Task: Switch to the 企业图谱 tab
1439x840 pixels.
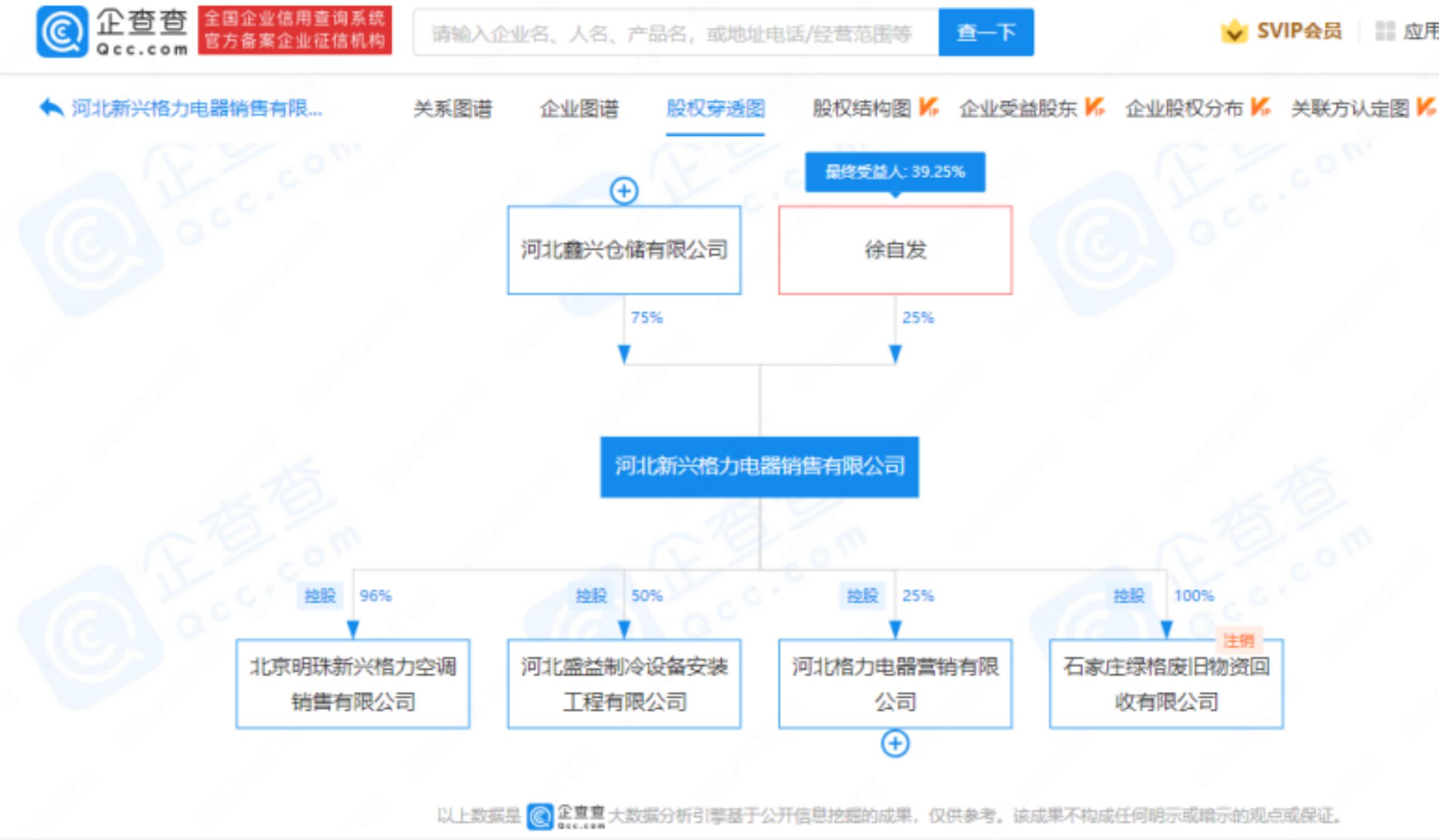Action: point(580,109)
